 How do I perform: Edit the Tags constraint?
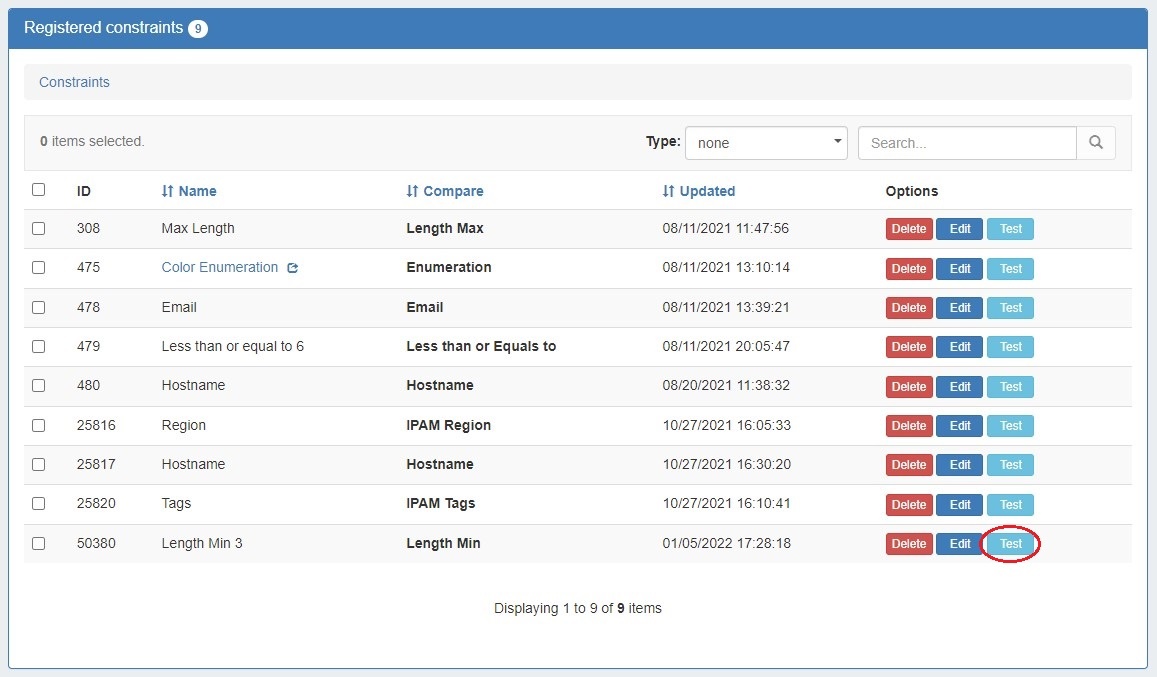tap(959, 505)
